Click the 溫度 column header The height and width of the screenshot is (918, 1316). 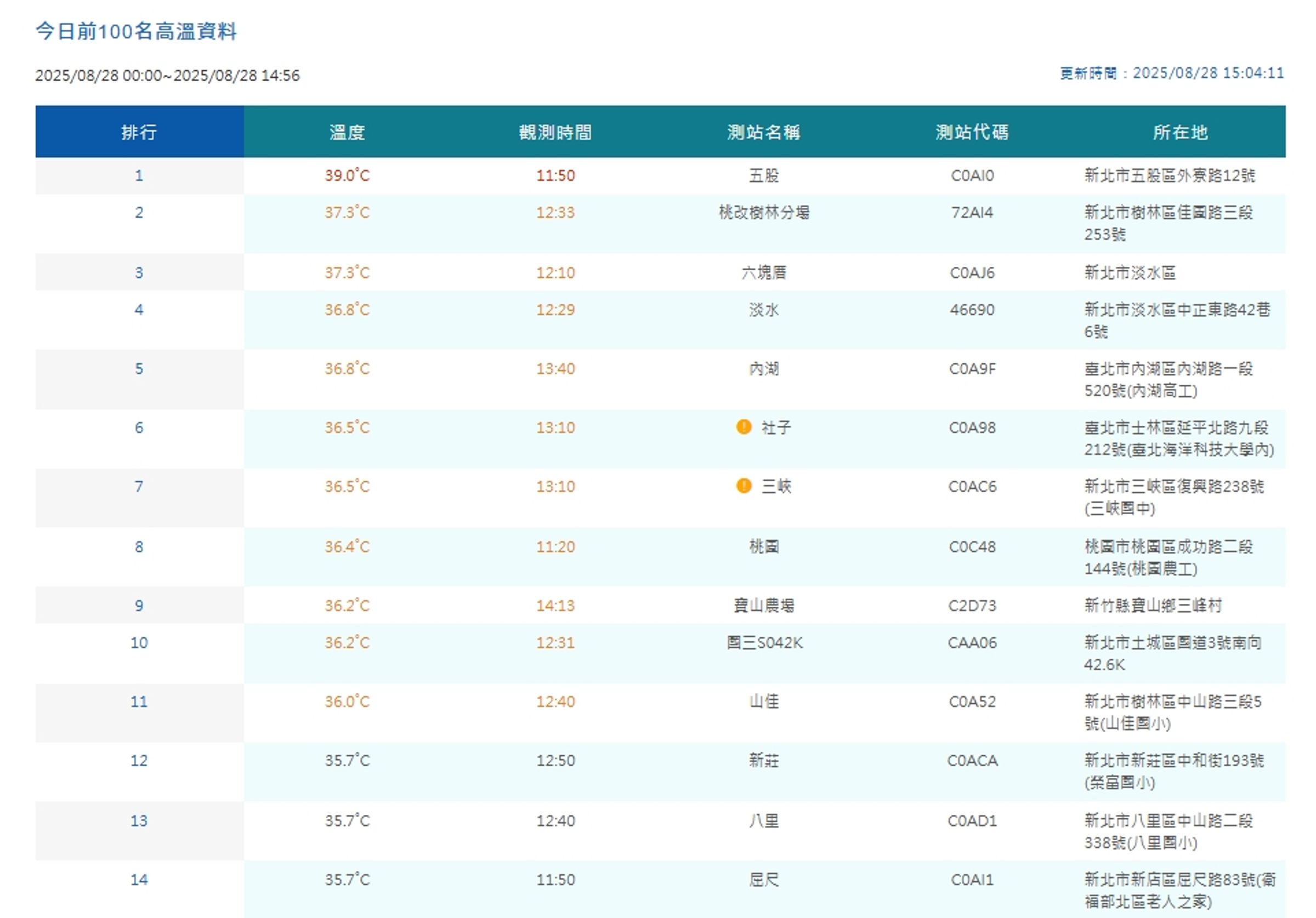tap(347, 132)
